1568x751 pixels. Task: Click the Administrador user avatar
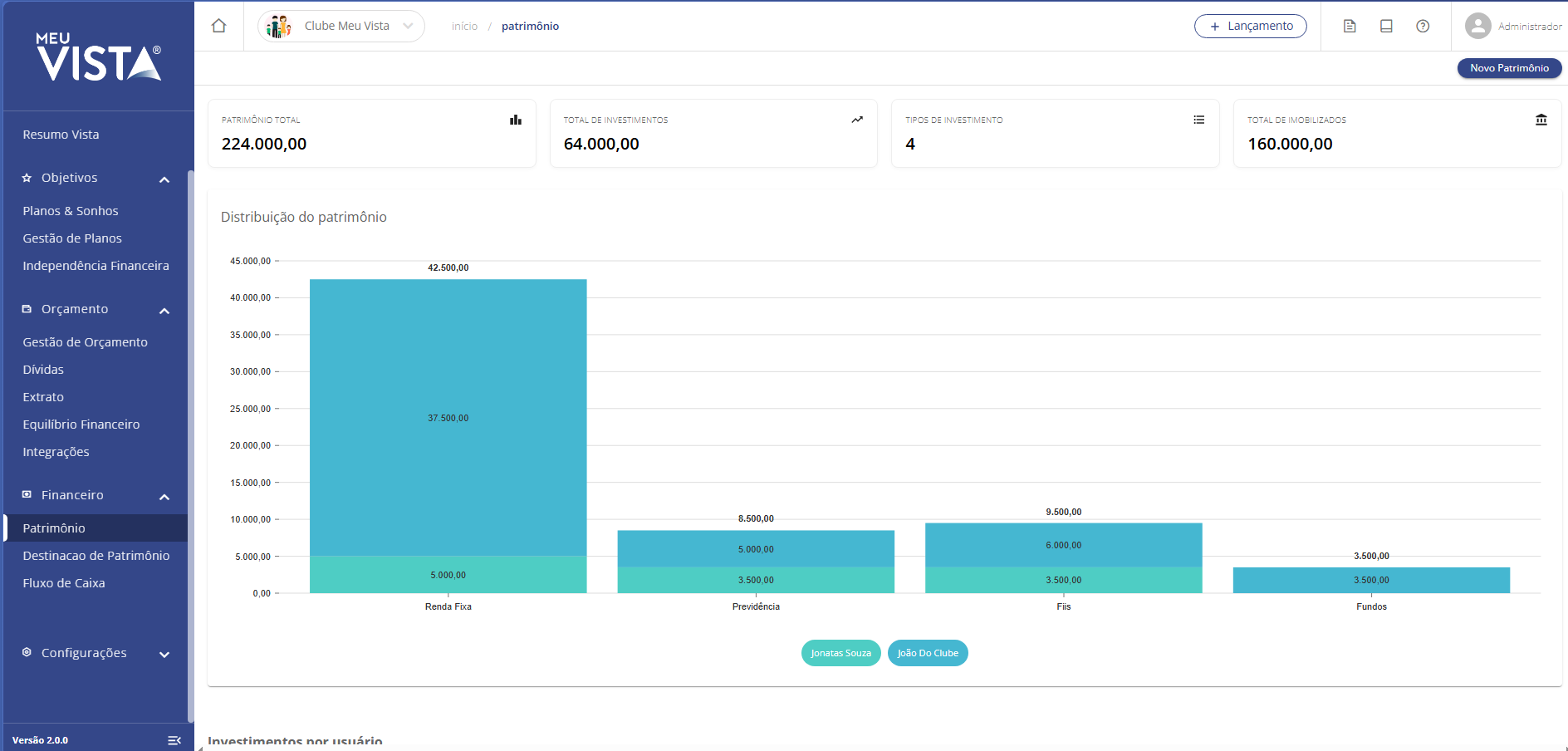[x=1477, y=26]
